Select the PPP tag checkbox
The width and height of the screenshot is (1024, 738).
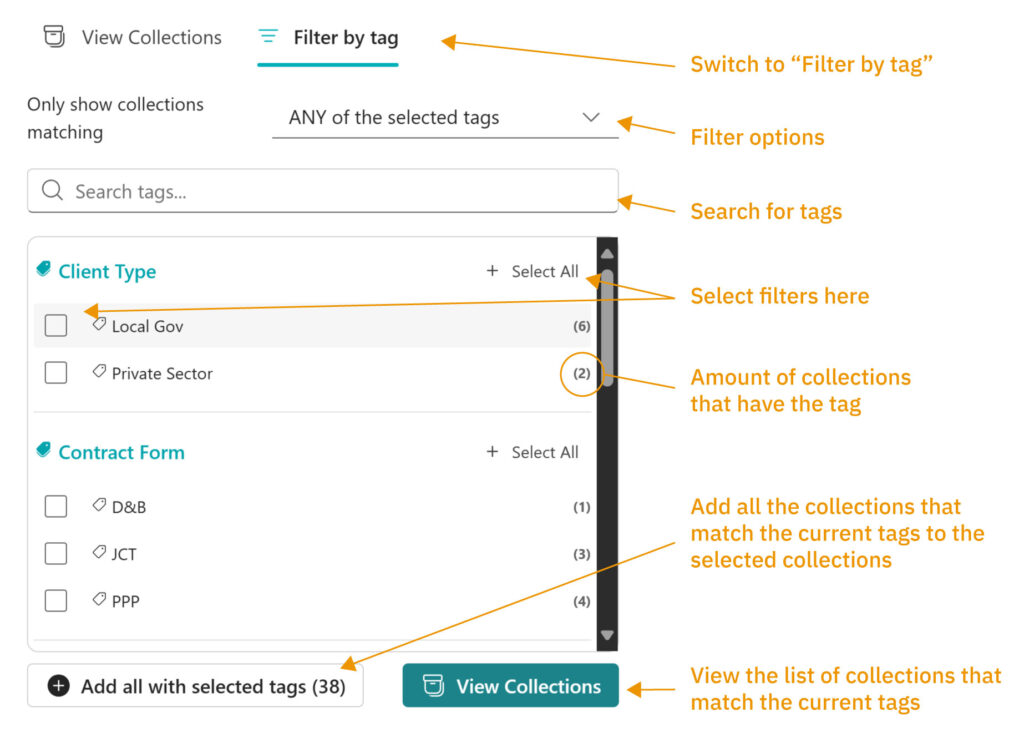point(56,601)
